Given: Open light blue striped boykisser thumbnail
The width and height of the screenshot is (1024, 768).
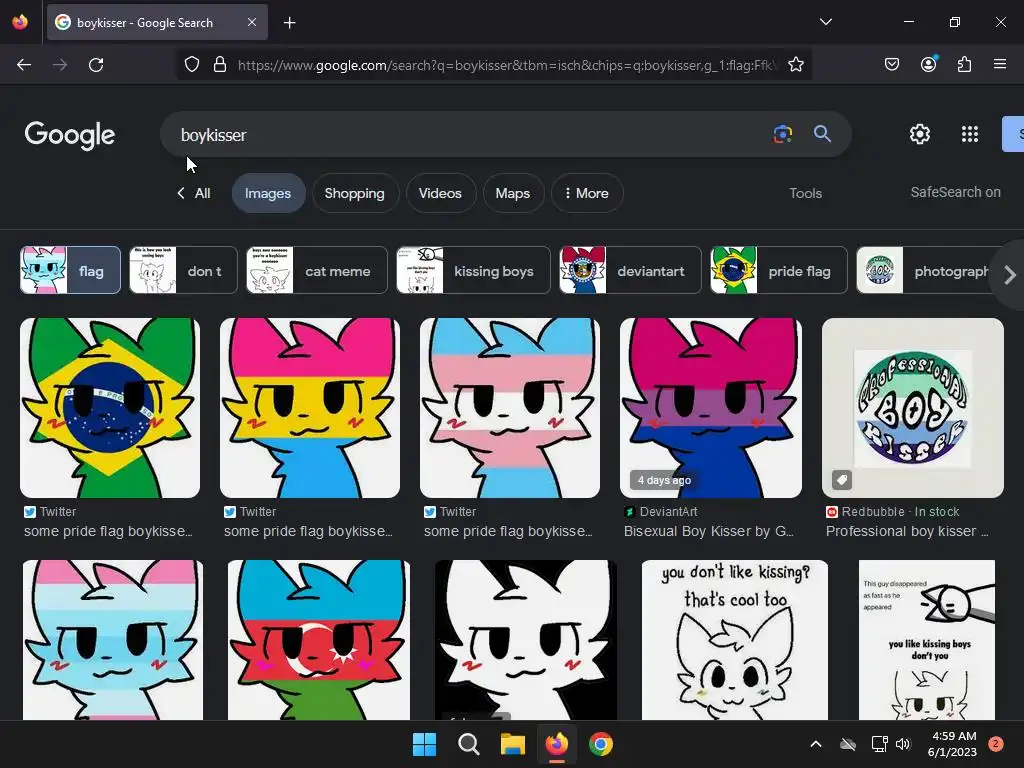Looking at the screenshot, I should [x=113, y=640].
